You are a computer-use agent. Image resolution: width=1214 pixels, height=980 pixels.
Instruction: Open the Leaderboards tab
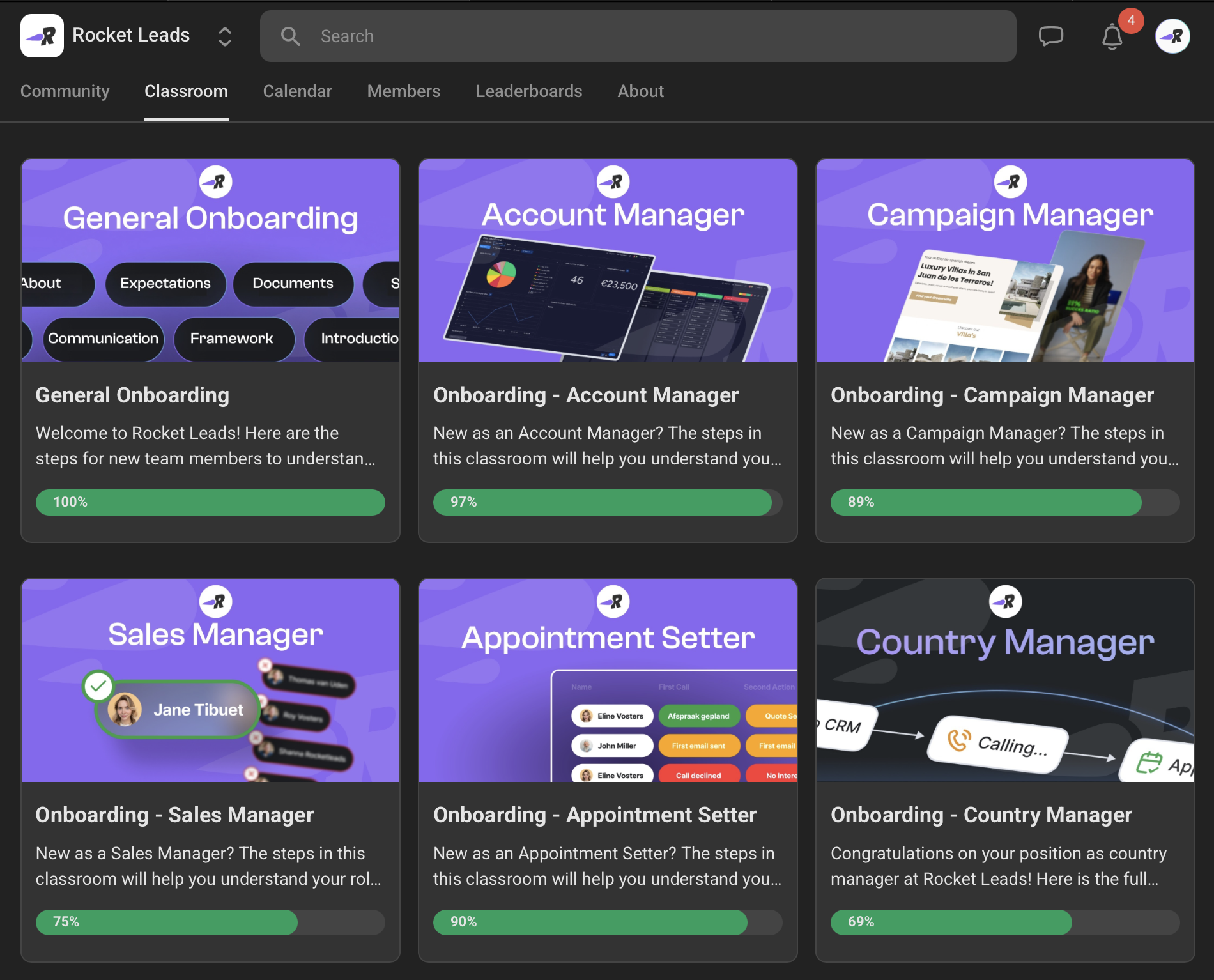point(529,91)
